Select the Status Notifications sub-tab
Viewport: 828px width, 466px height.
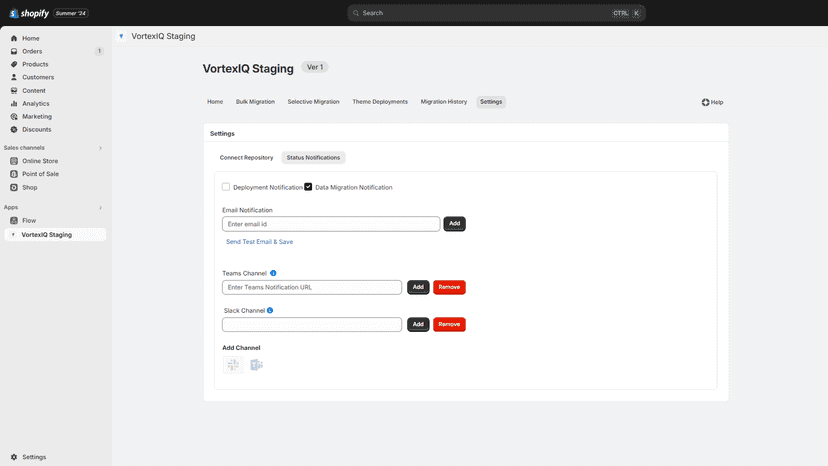pyautogui.click(x=313, y=157)
